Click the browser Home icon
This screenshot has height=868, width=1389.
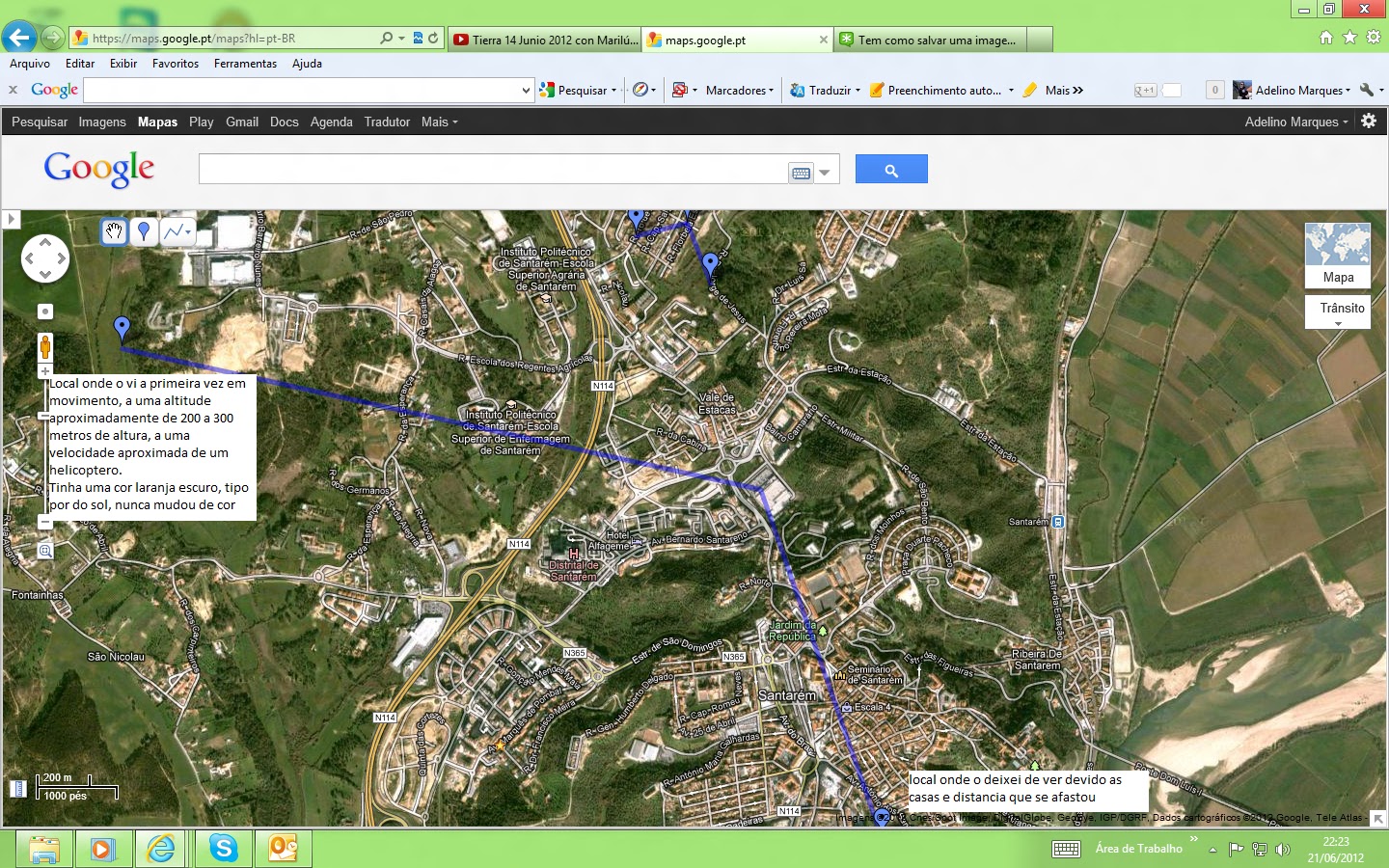[x=1326, y=38]
